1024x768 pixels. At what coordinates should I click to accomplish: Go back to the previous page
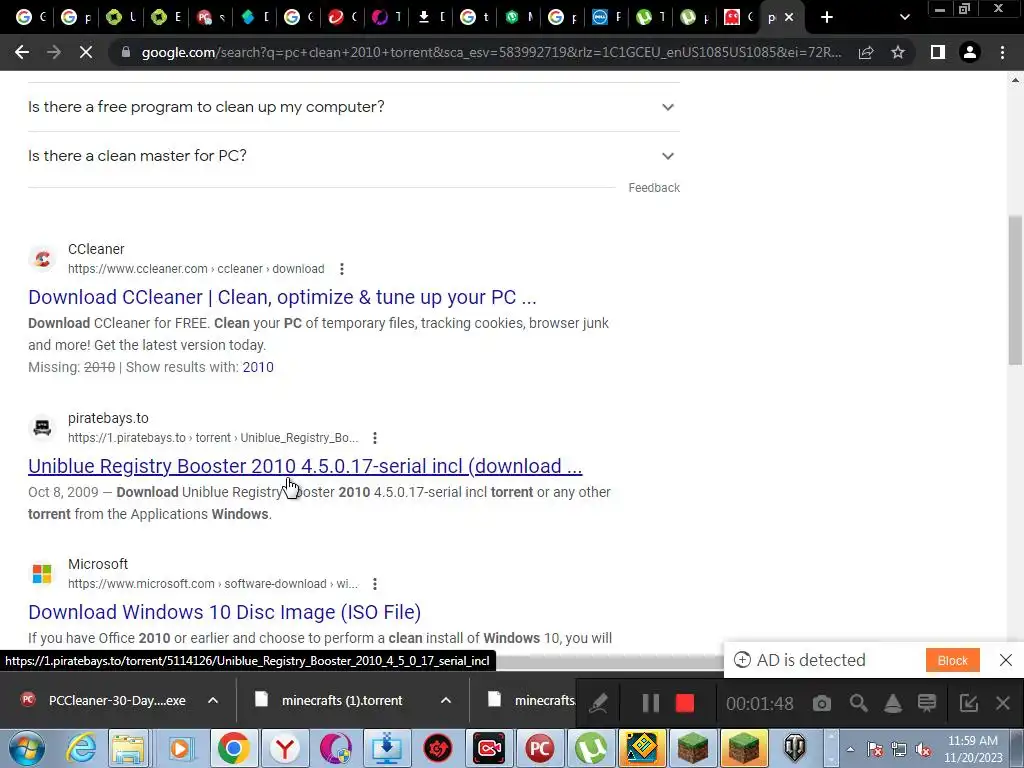[22, 52]
